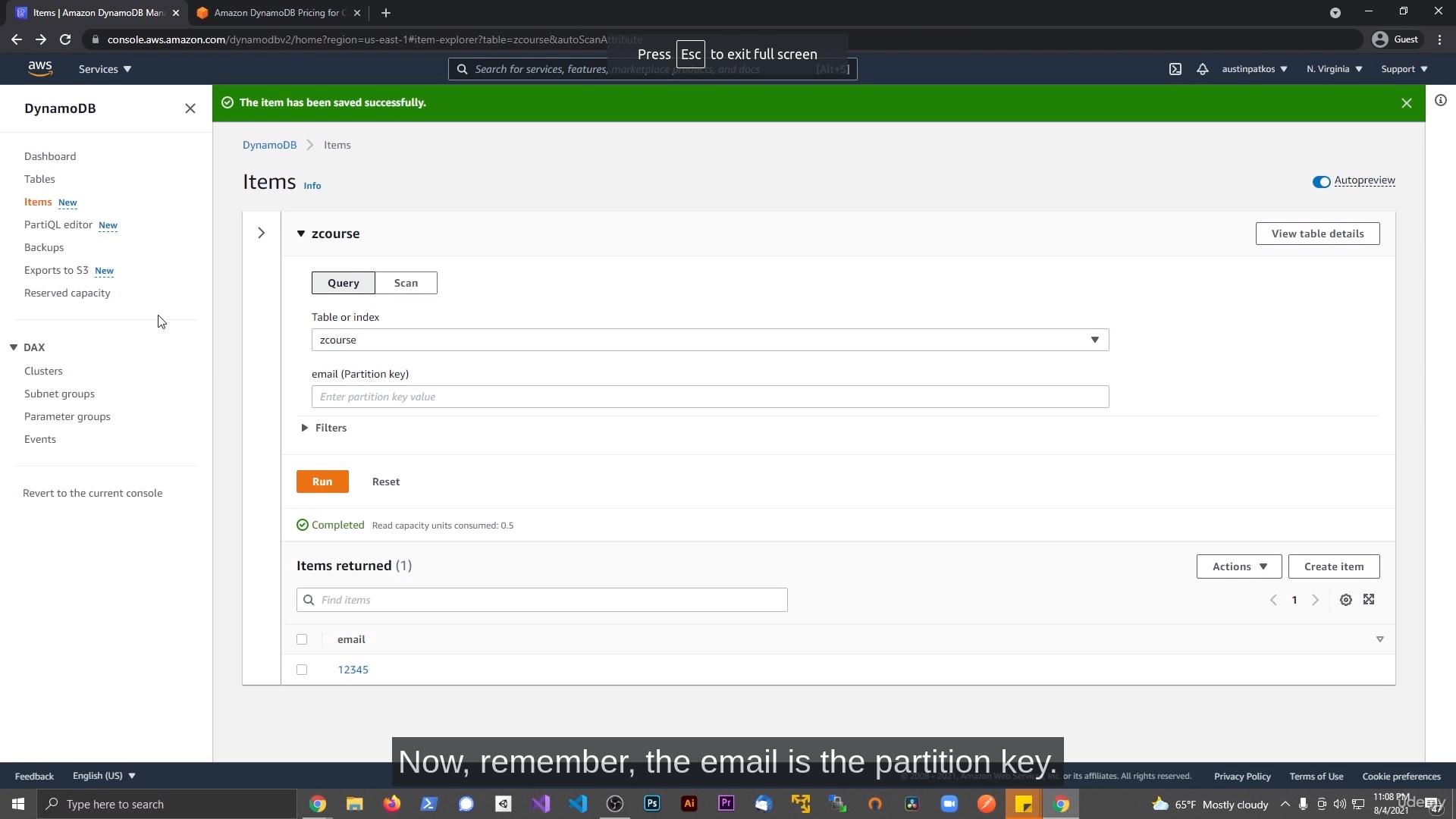Click the expand results fullscreen icon

tap(1369, 600)
